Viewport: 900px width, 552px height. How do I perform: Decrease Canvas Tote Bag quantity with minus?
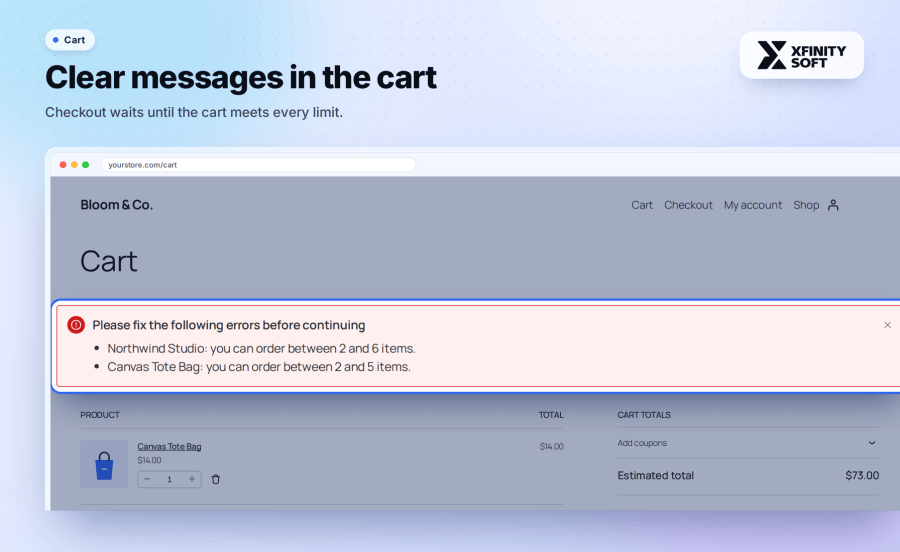click(148, 479)
